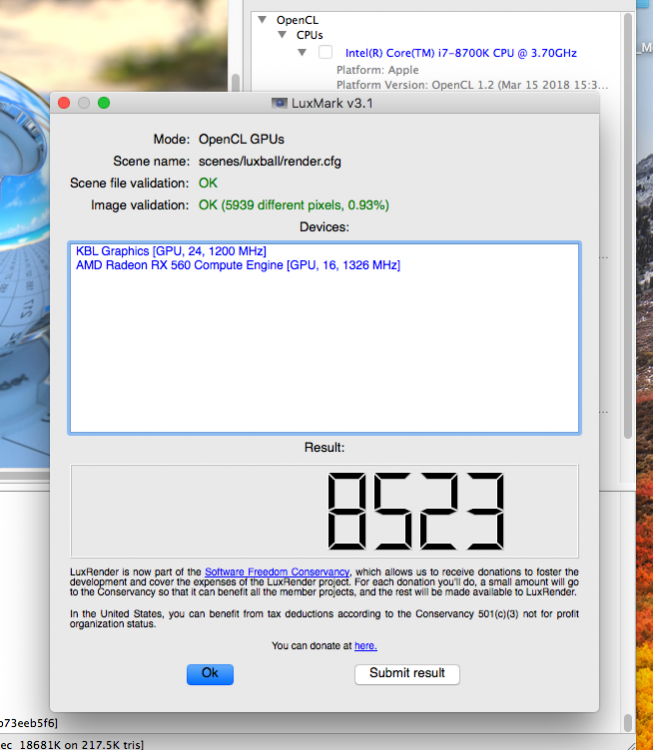Open the Software Freedom Conservancy link
This screenshot has height=750, width=653.
[x=277, y=572]
